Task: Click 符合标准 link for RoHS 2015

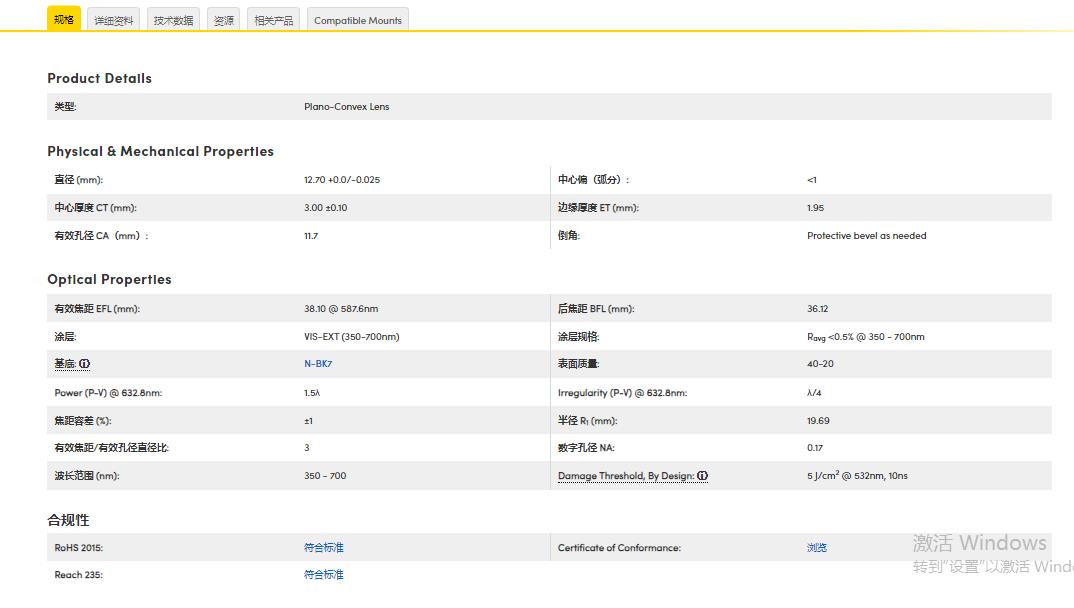Action: [x=324, y=548]
